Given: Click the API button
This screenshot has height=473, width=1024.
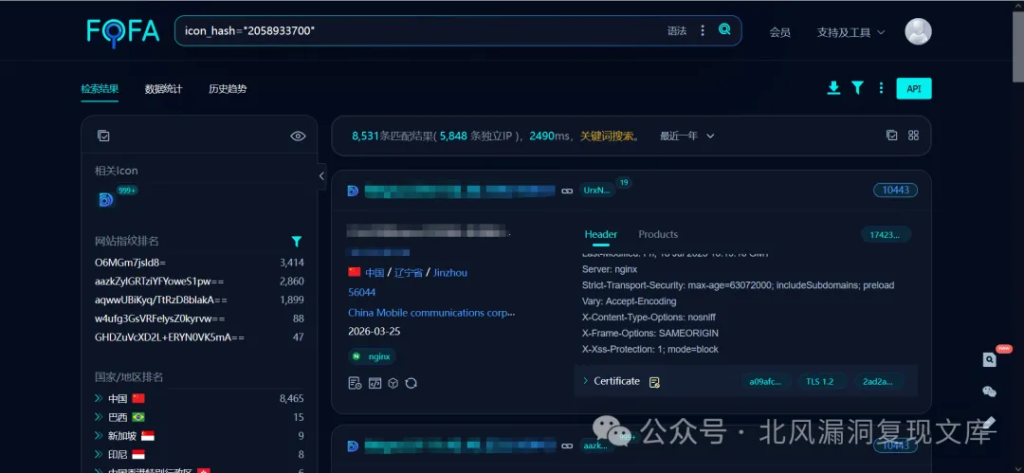Looking at the screenshot, I should point(913,89).
